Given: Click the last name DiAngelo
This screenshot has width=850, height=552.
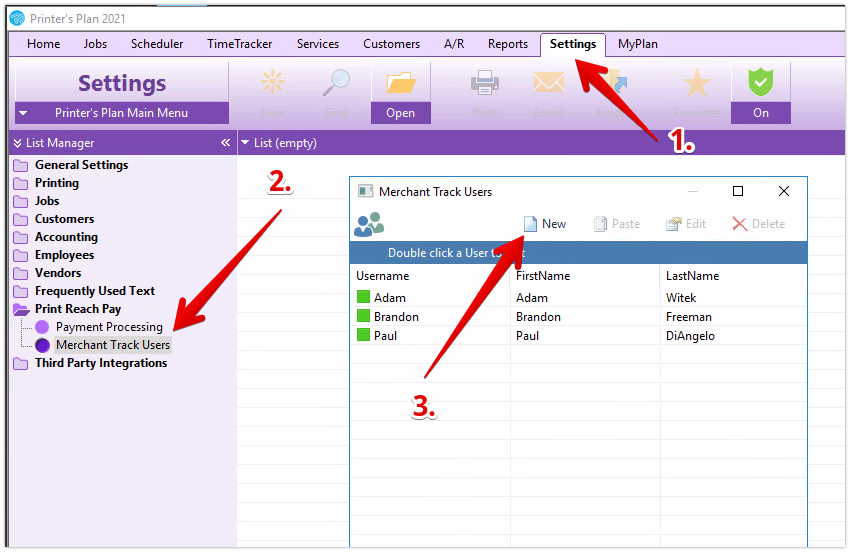Looking at the screenshot, I should [x=690, y=336].
